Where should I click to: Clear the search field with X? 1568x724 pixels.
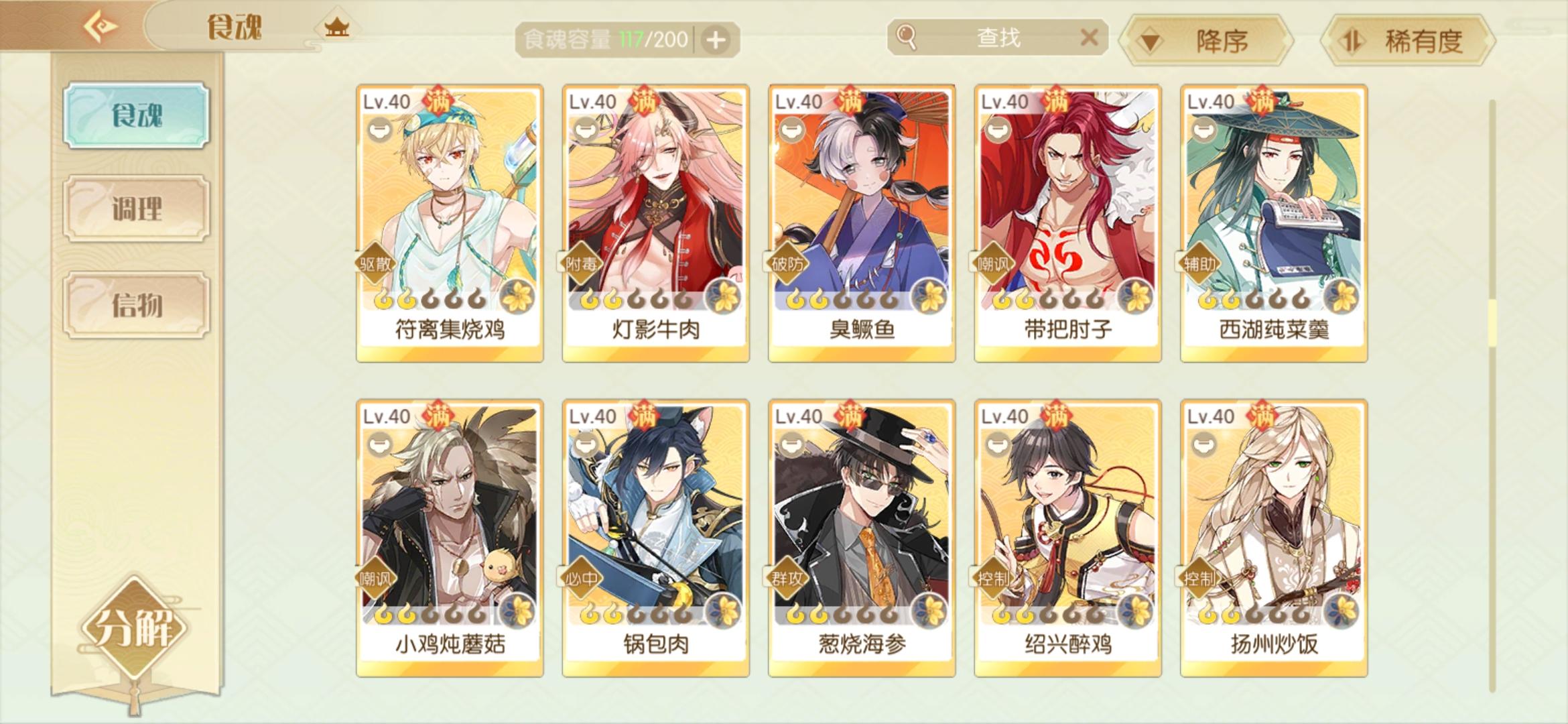point(1090,38)
